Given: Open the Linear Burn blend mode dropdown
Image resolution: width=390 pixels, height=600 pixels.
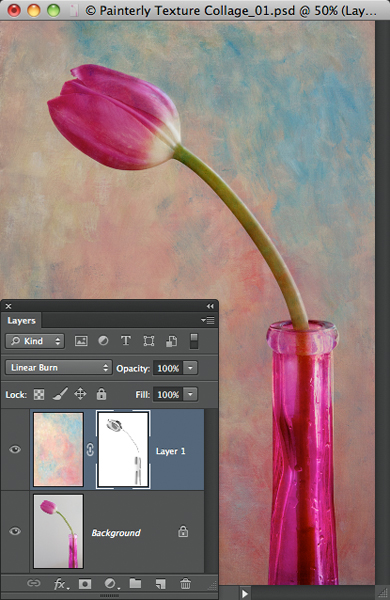Looking at the screenshot, I should point(59,367).
